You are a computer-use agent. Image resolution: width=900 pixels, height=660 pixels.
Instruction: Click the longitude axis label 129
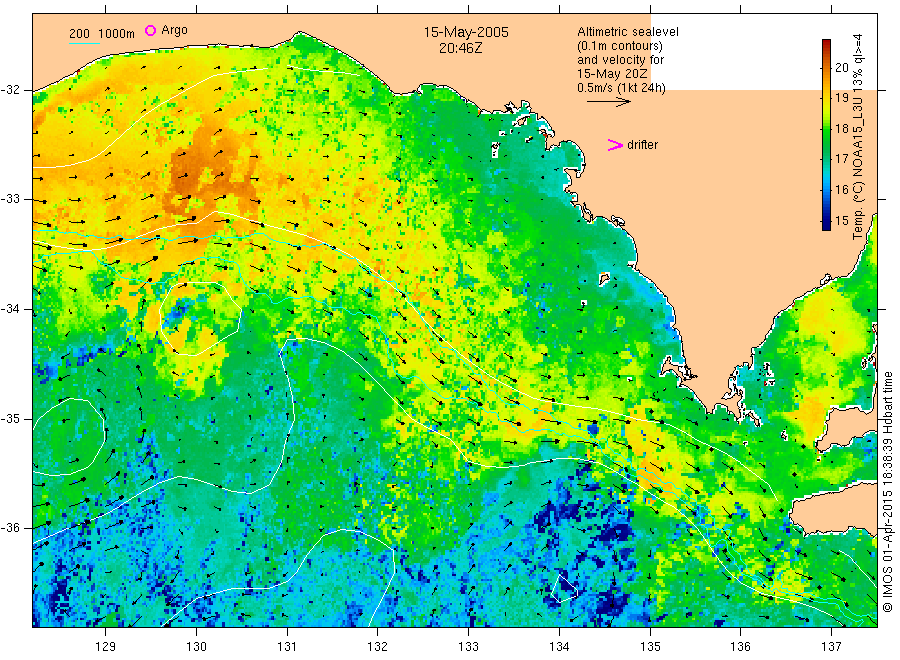point(106,647)
